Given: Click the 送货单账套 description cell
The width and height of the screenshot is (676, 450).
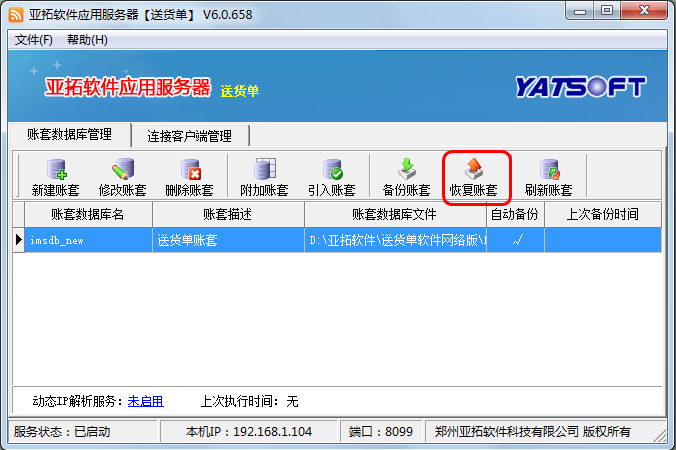Looking at the screenshot, I should (228, 240).
